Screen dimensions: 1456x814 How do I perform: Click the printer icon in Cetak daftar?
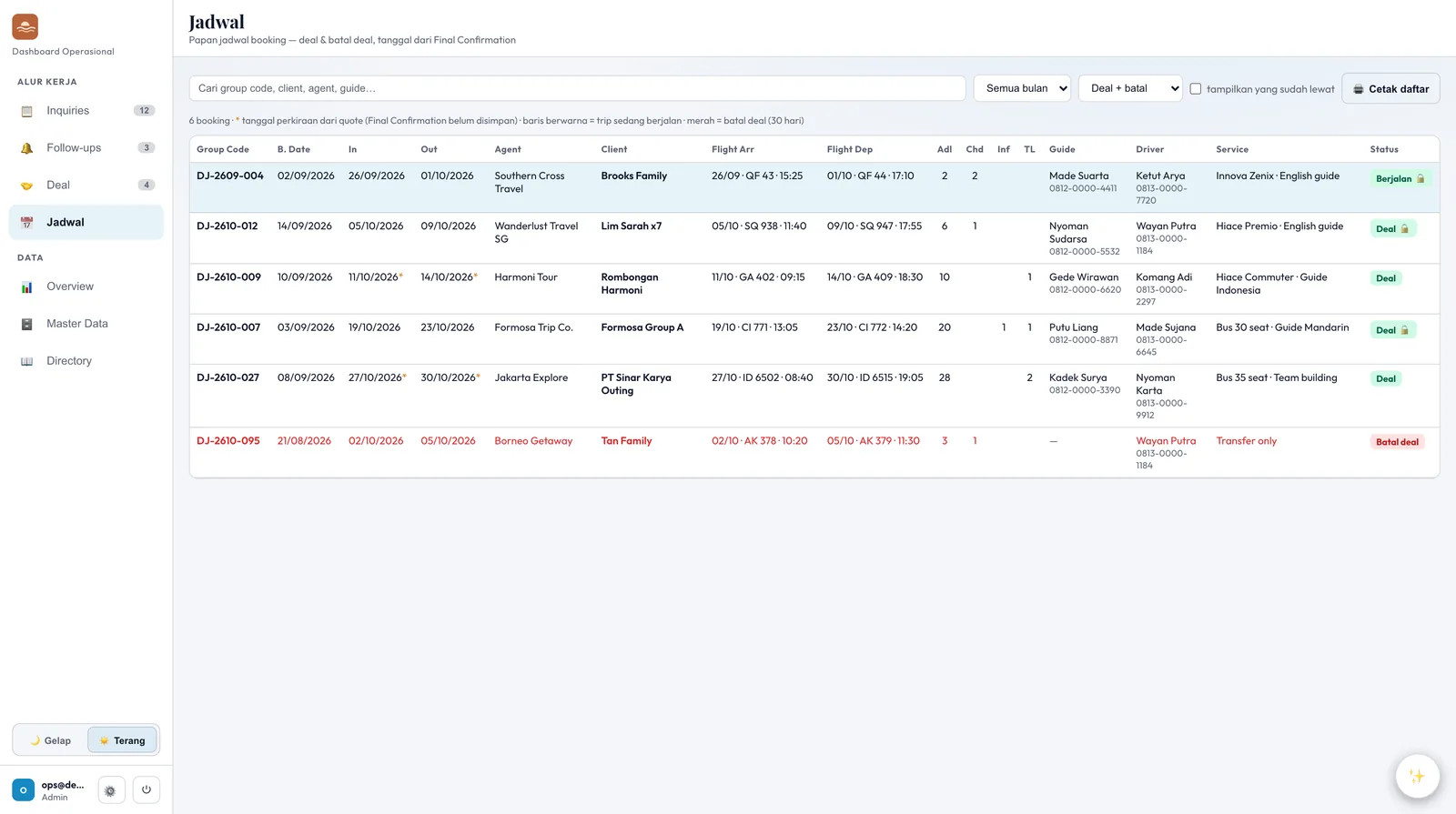coord(1359,89)
